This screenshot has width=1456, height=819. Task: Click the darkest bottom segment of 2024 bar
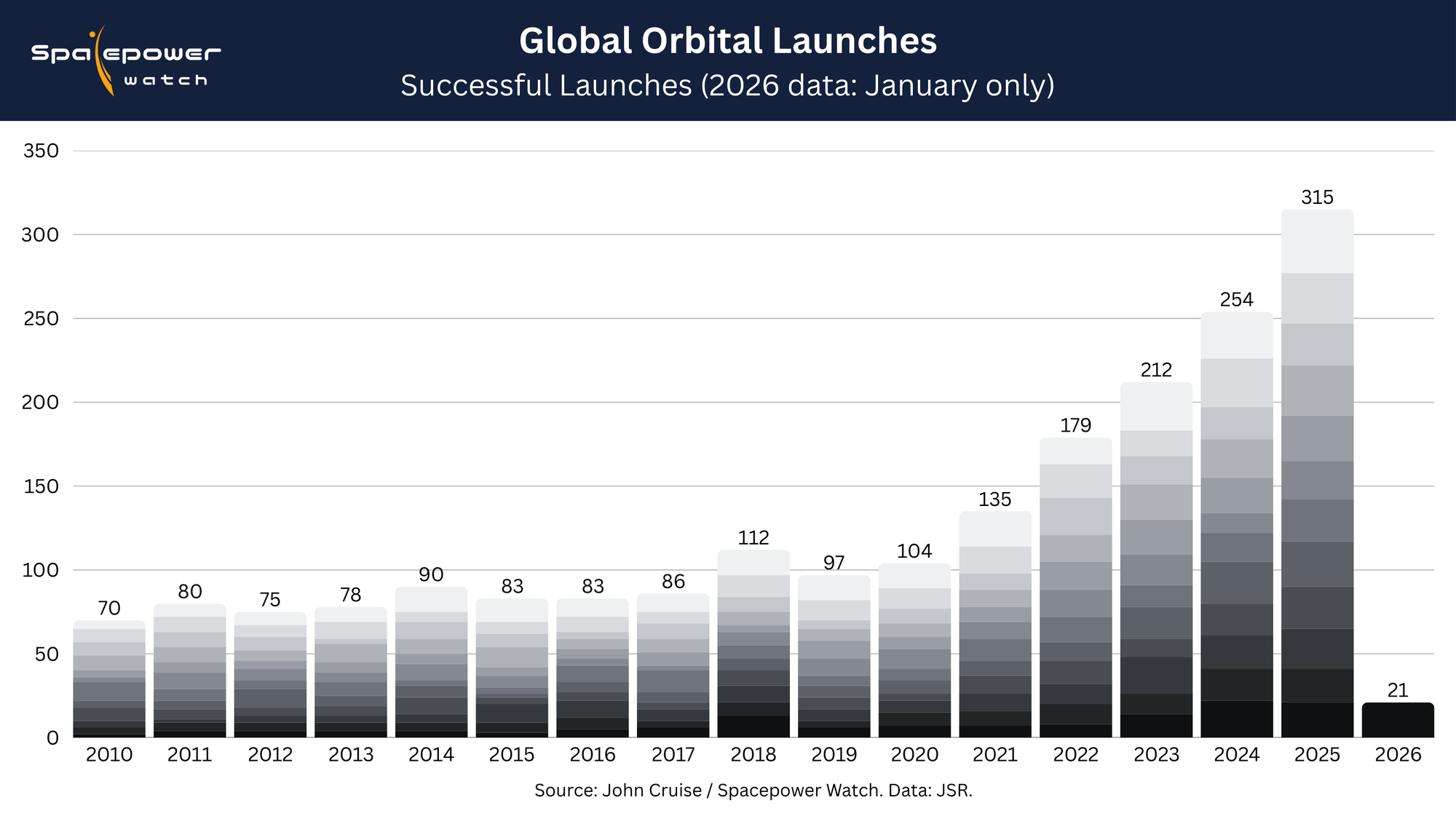point(1236,719)
